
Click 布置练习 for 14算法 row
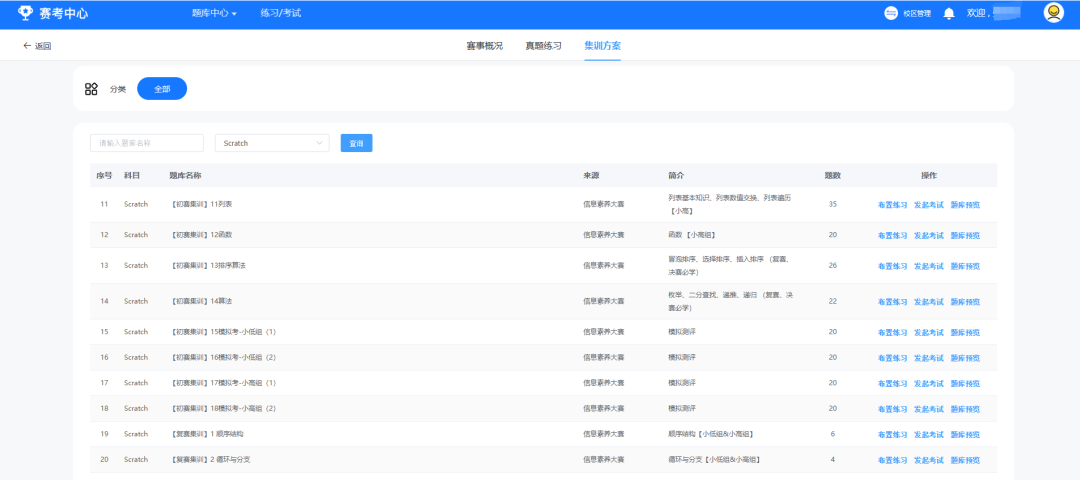pos(892,302)
